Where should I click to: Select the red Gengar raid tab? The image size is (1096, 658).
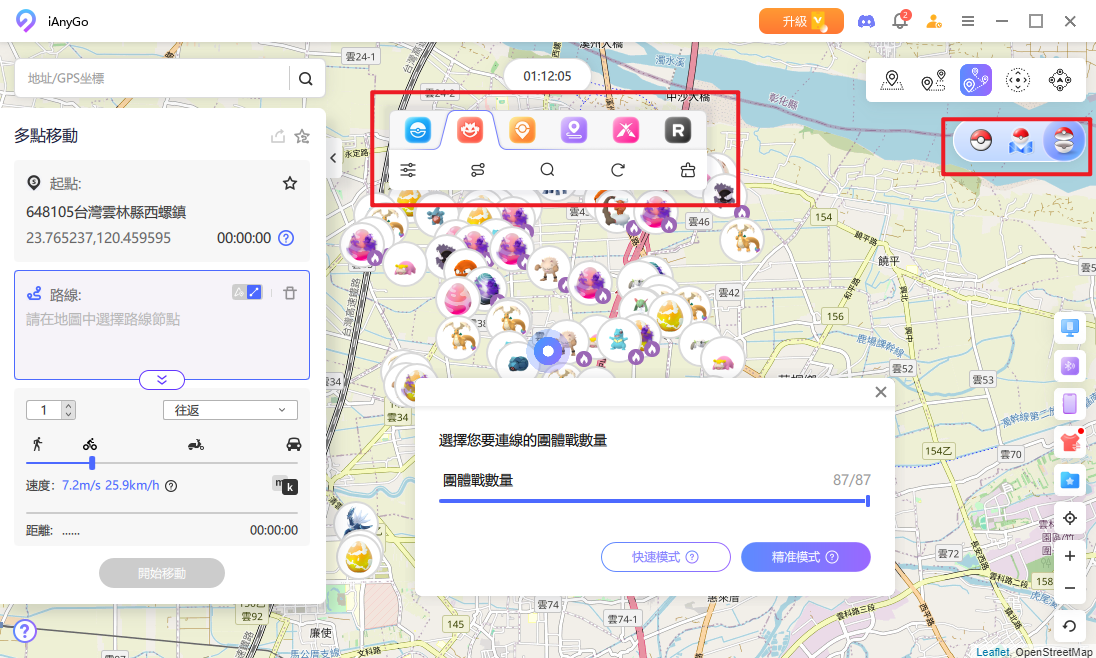[470, 130]
